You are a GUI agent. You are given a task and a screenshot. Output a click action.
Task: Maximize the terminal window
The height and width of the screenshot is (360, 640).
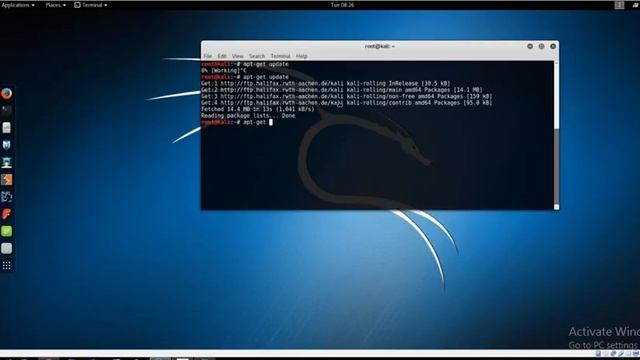(541, 47)
